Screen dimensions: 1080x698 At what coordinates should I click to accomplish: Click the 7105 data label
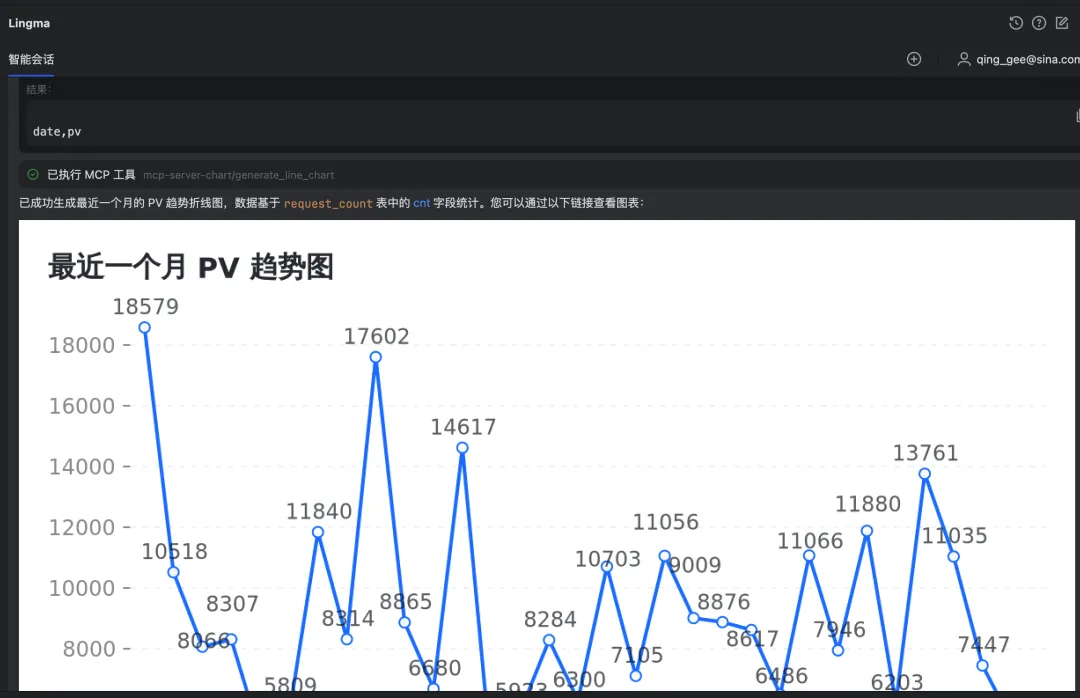637,655
